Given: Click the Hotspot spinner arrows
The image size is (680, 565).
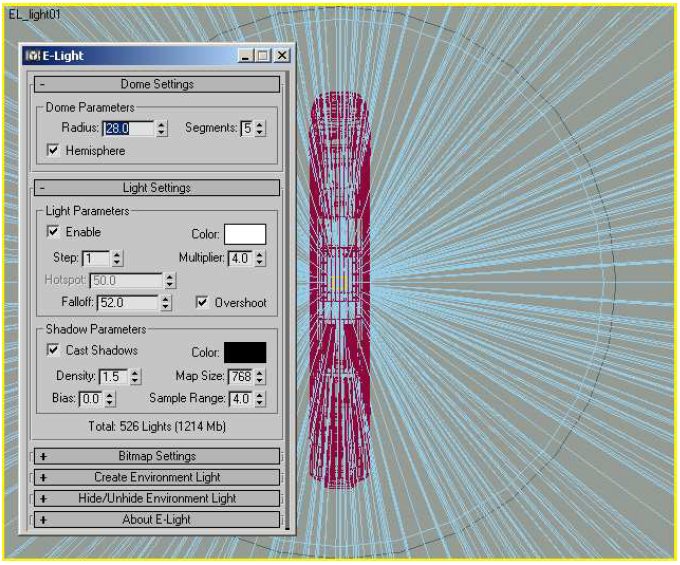Looking at the screenshot, I should pyautogui.click(x=170, y=281).
